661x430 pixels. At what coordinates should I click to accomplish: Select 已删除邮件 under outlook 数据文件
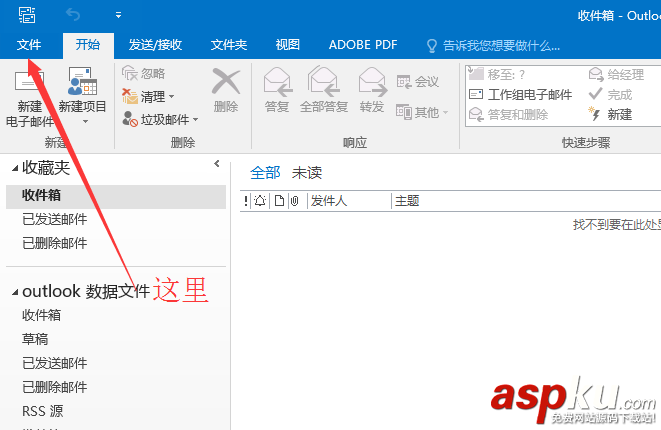[x=55, y=387]
